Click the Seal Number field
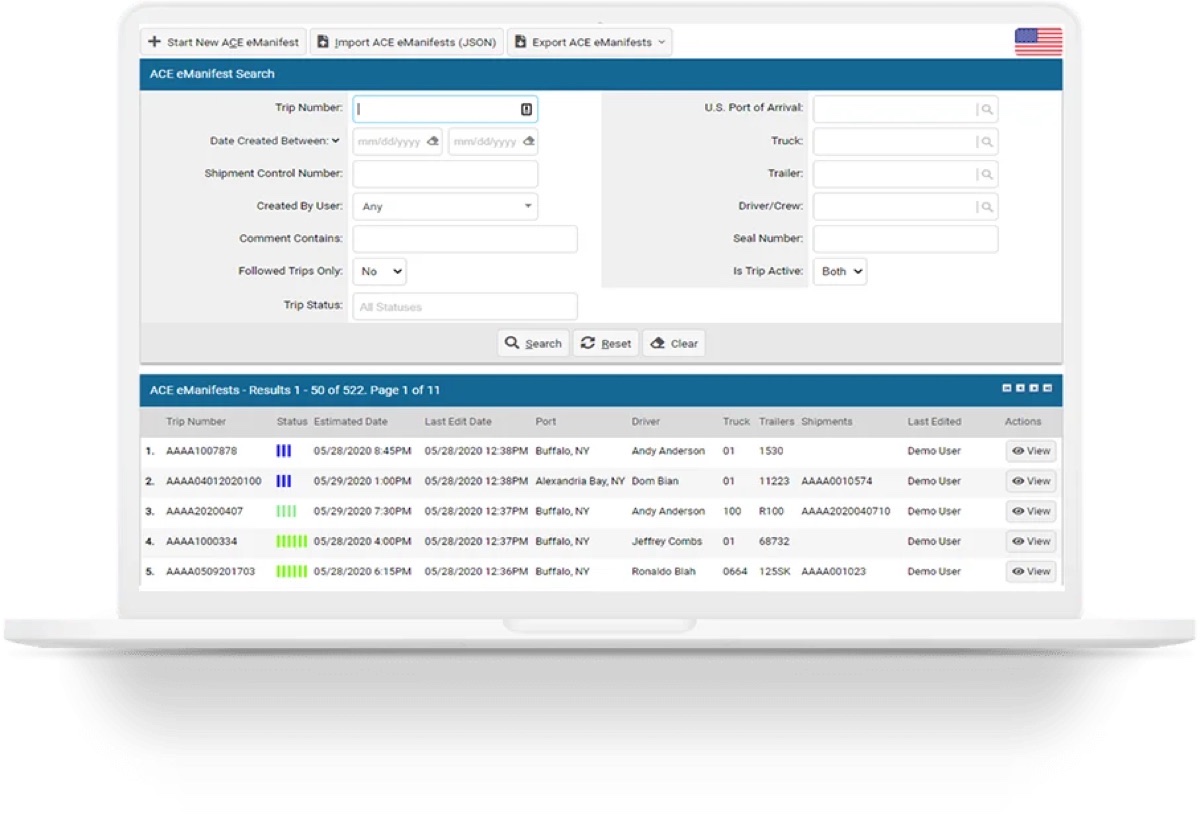Image resolution: width=1200 pixels, height=824 pixels. tap(905, 239)
